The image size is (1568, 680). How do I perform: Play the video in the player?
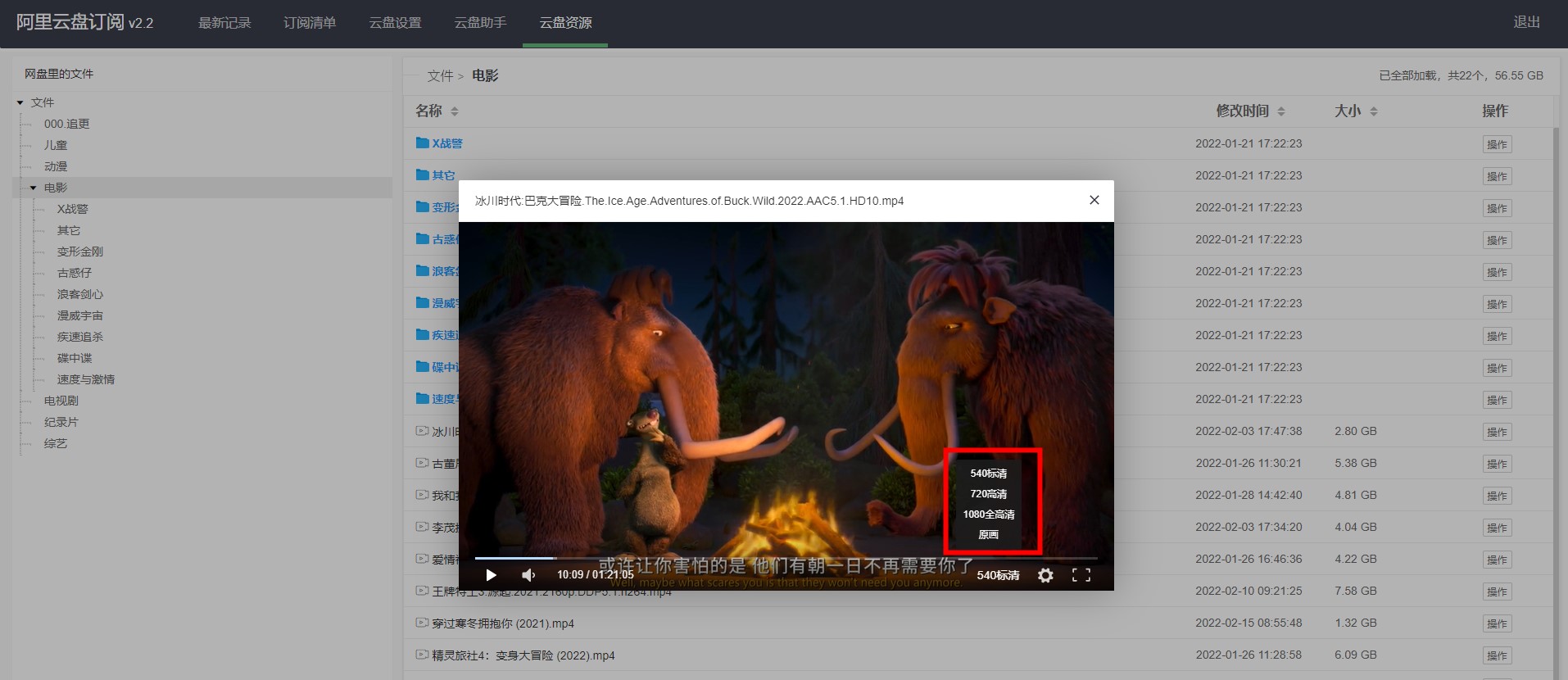coord(491,575)
